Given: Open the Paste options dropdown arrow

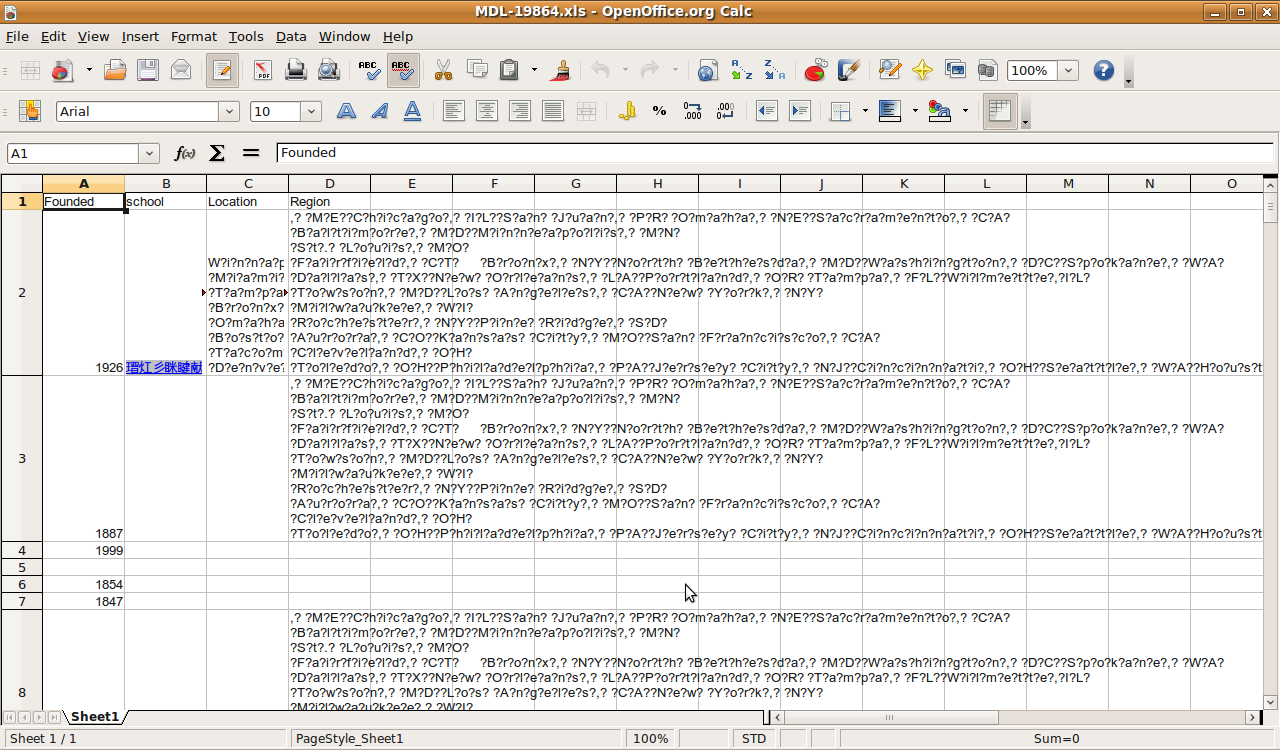Looking at the screenshot, I should pyautogui.click(x=534, y=70).
